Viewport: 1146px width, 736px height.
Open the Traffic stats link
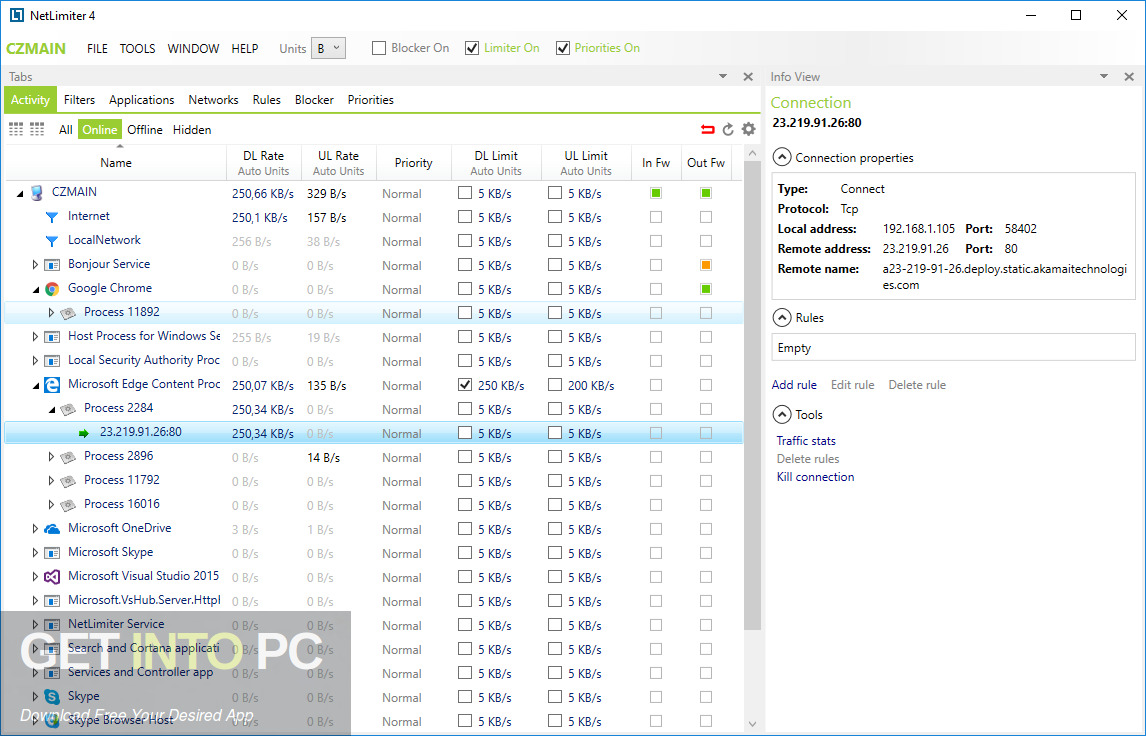(806, 441)
